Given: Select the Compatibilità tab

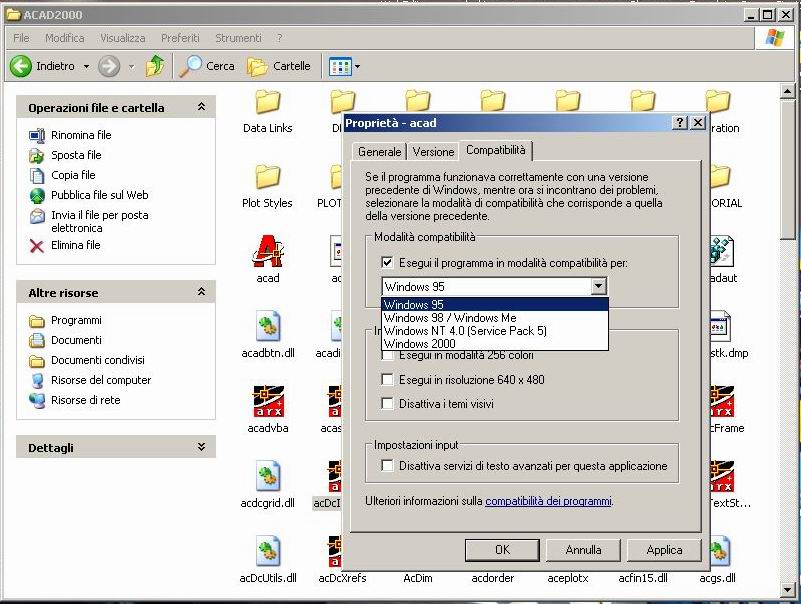Looking at the screenshot, I should 496,150.
